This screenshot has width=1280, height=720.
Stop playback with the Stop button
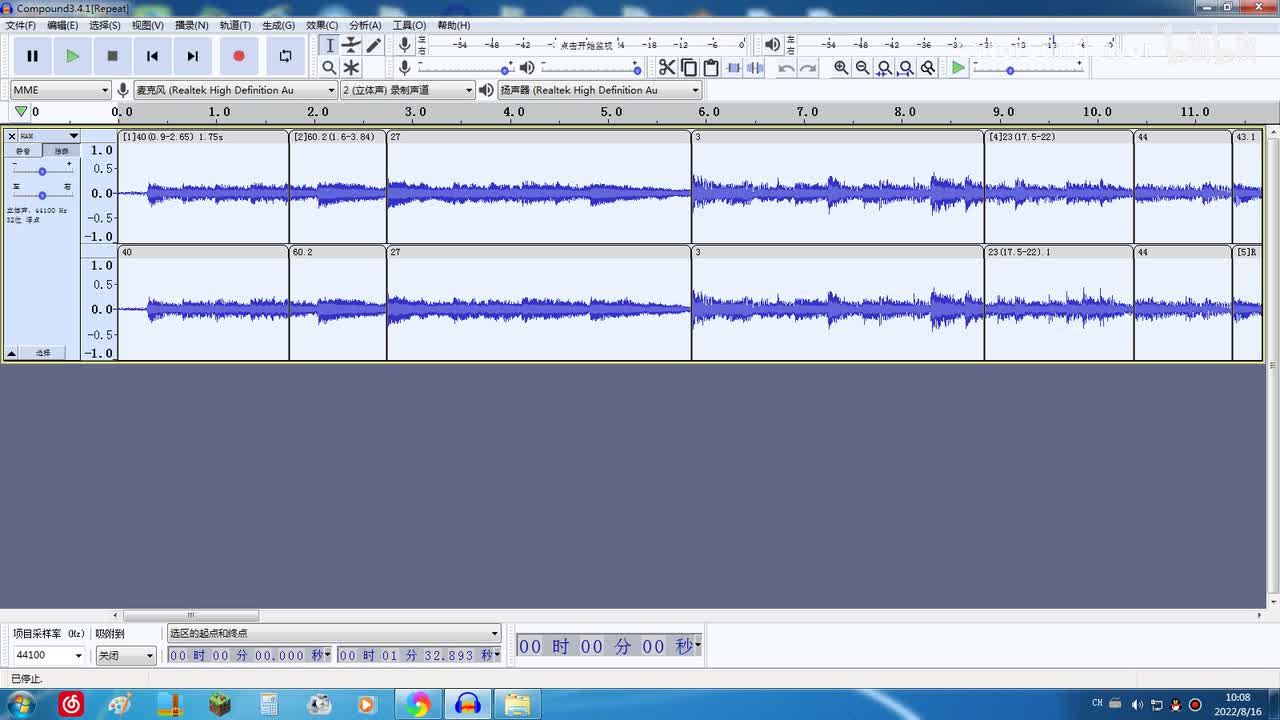112,56
